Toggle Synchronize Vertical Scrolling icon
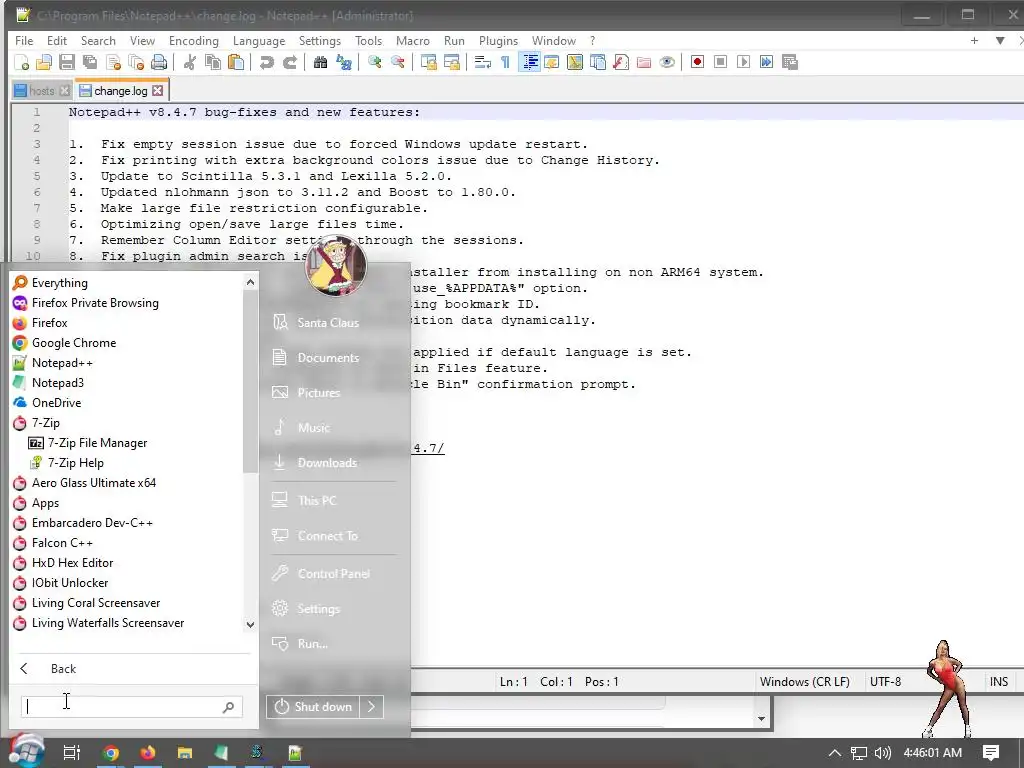 click(428, 63)
